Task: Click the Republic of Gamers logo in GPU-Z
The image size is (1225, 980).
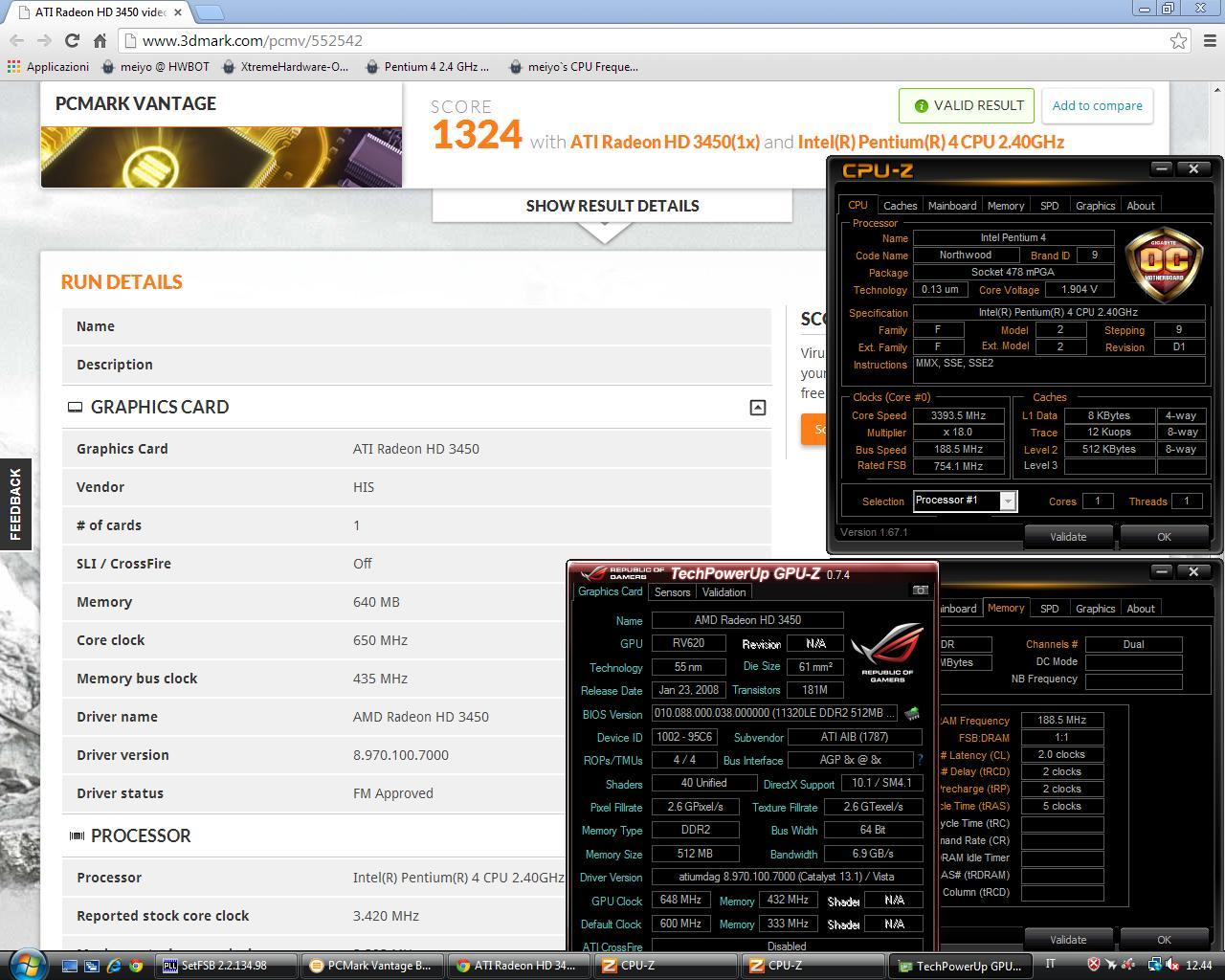Action: [887, 651]
